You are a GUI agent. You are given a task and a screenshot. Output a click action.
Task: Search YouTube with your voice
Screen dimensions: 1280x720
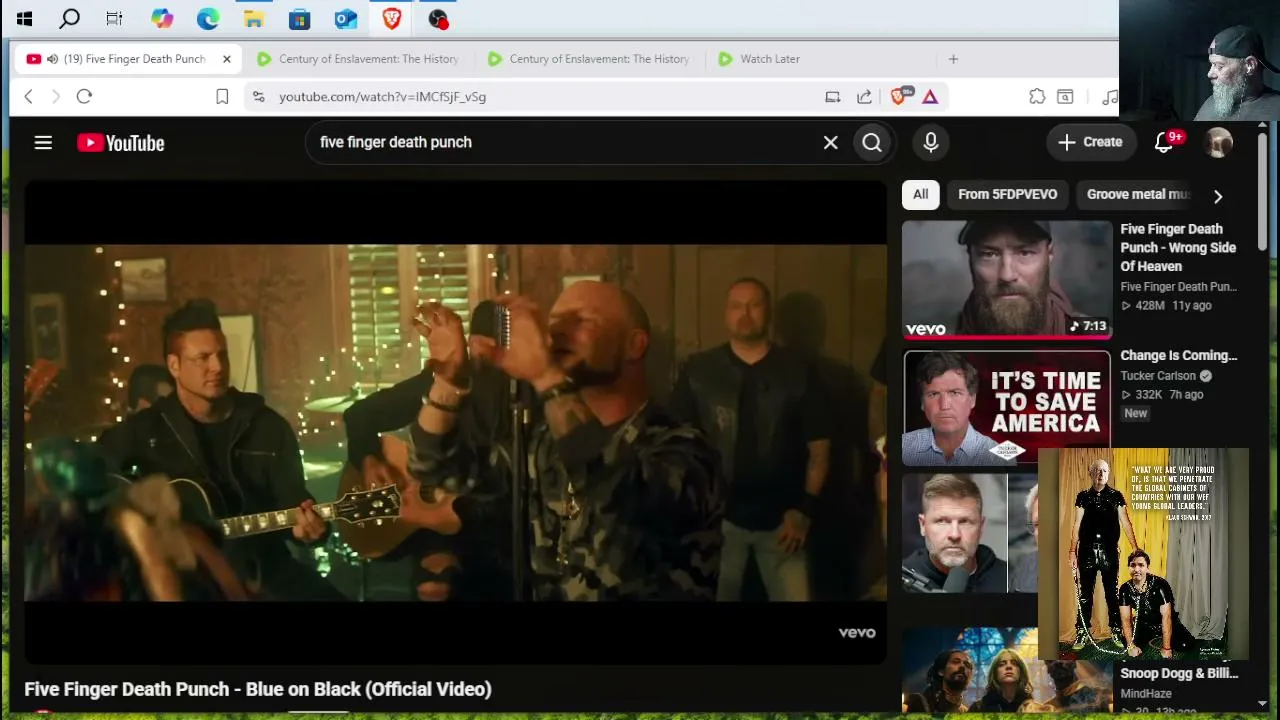click(931, 143)
